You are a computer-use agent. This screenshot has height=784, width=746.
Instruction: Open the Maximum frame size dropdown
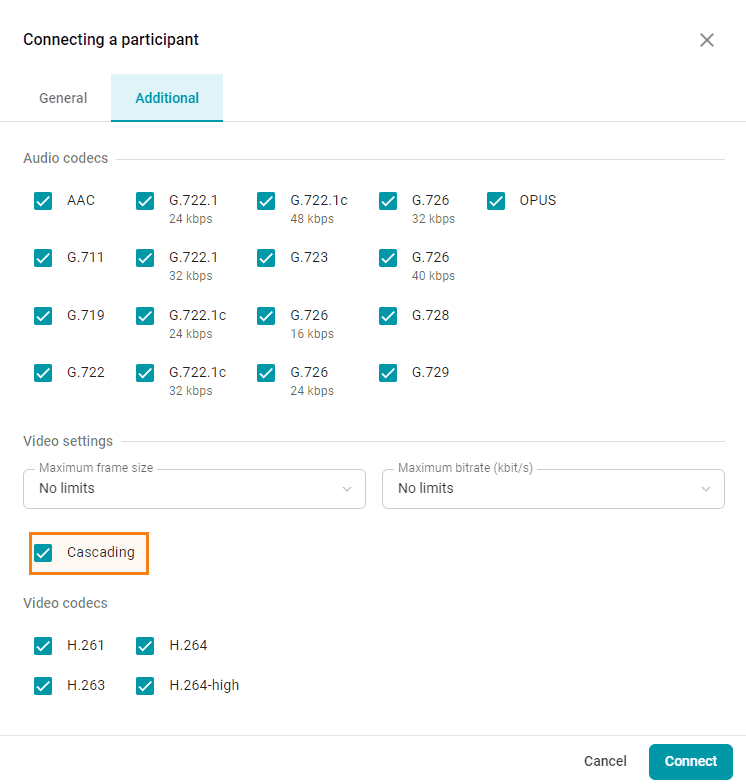[x=194, y=488]
